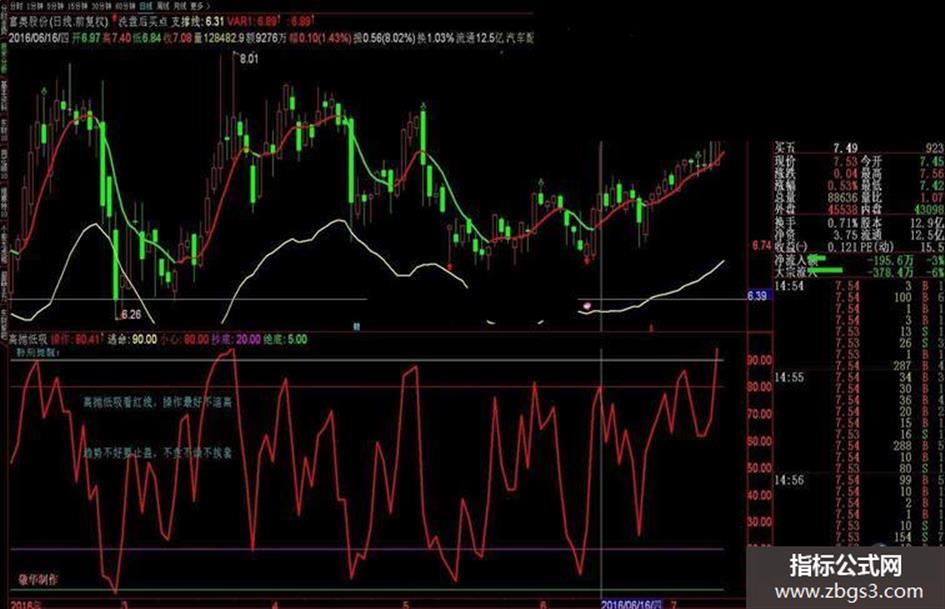
Task: Click the 8.01 high price marker
Action: coord(249,59)
